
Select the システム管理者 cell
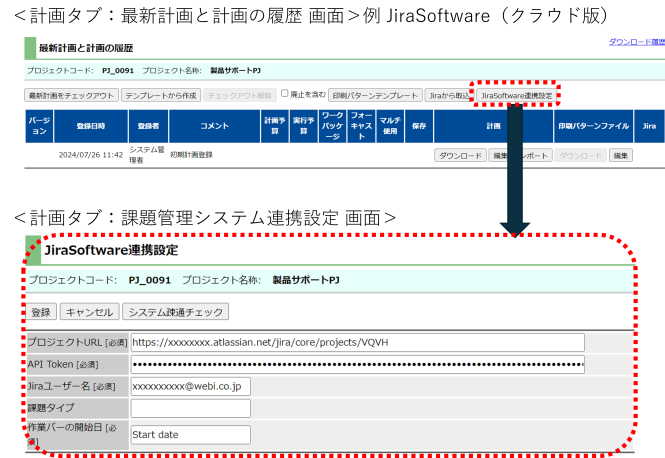pos(147,155)
